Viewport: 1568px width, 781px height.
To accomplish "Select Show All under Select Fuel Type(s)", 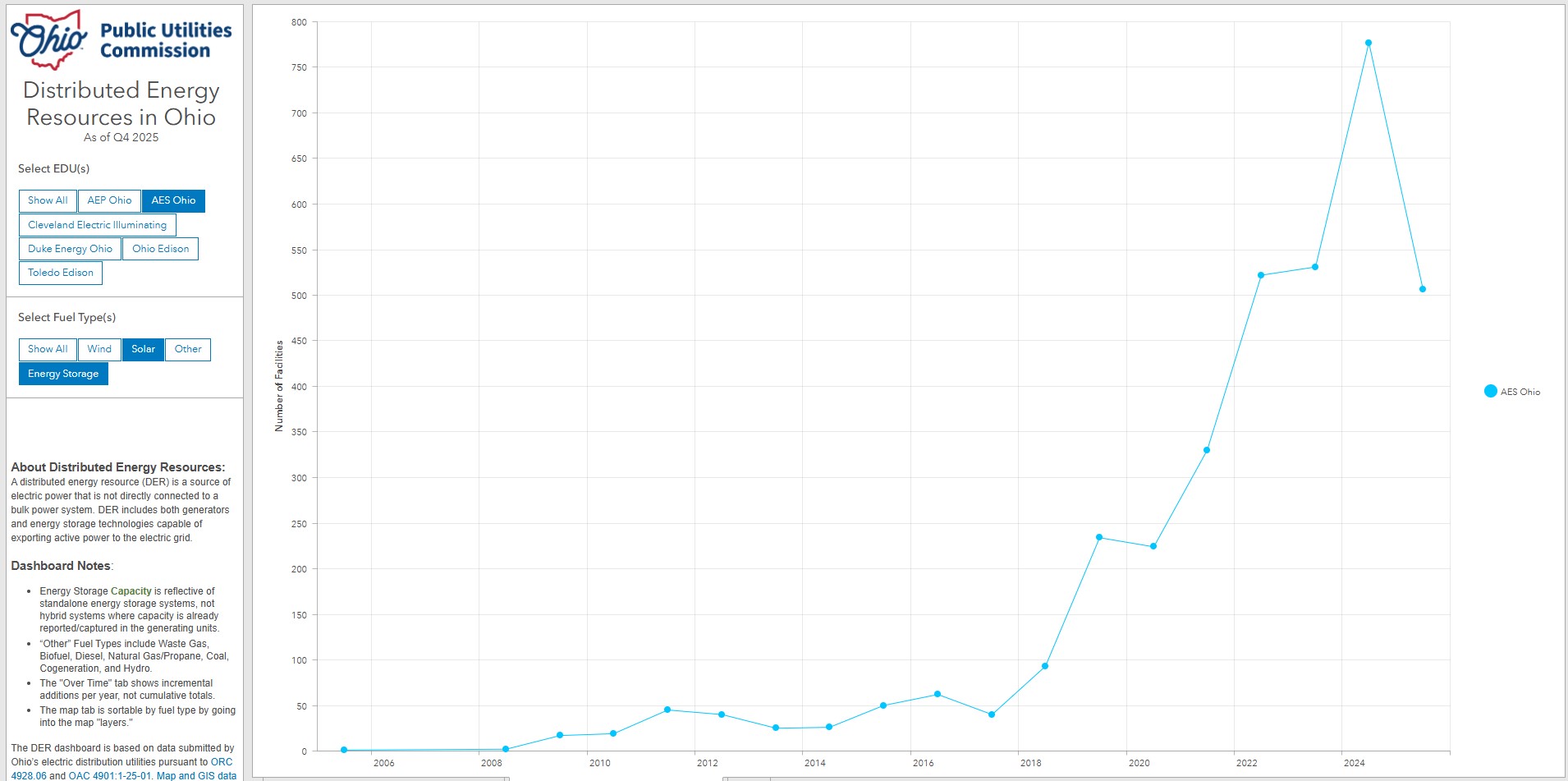I will (x=48, y=349).
